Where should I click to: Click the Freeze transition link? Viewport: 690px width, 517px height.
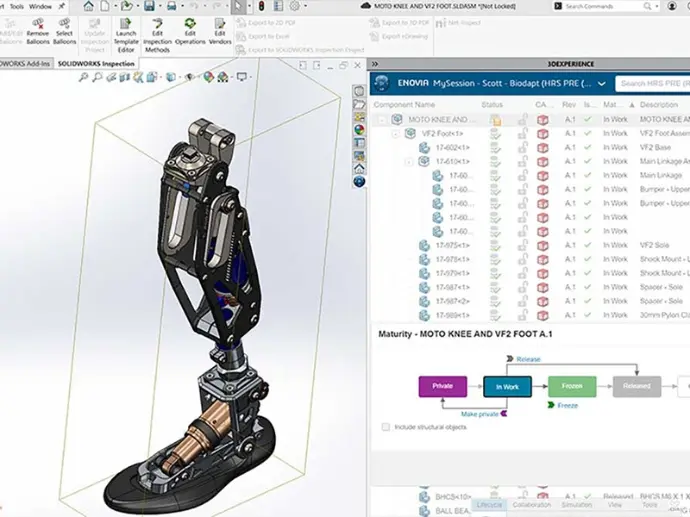[567, 405]
